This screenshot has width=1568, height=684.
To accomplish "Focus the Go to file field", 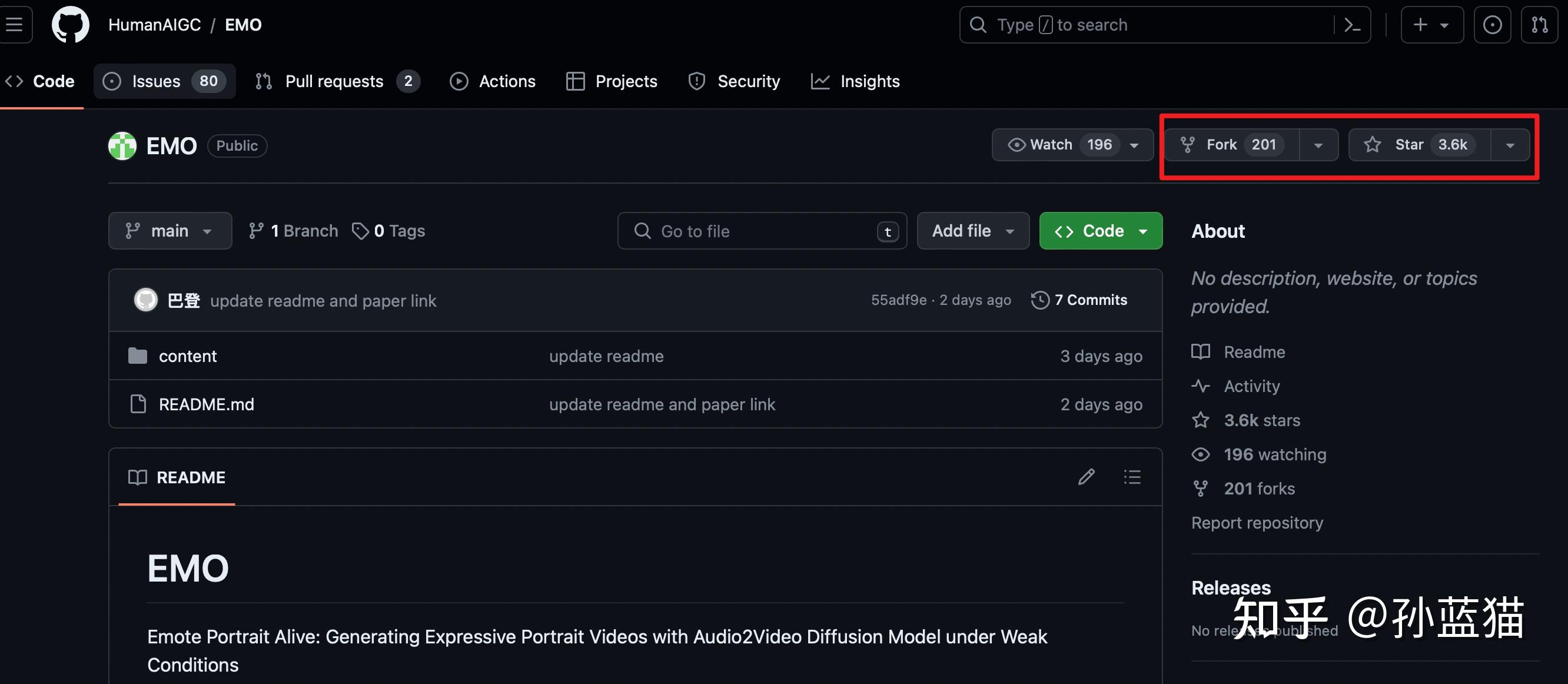I will point(762,231).
